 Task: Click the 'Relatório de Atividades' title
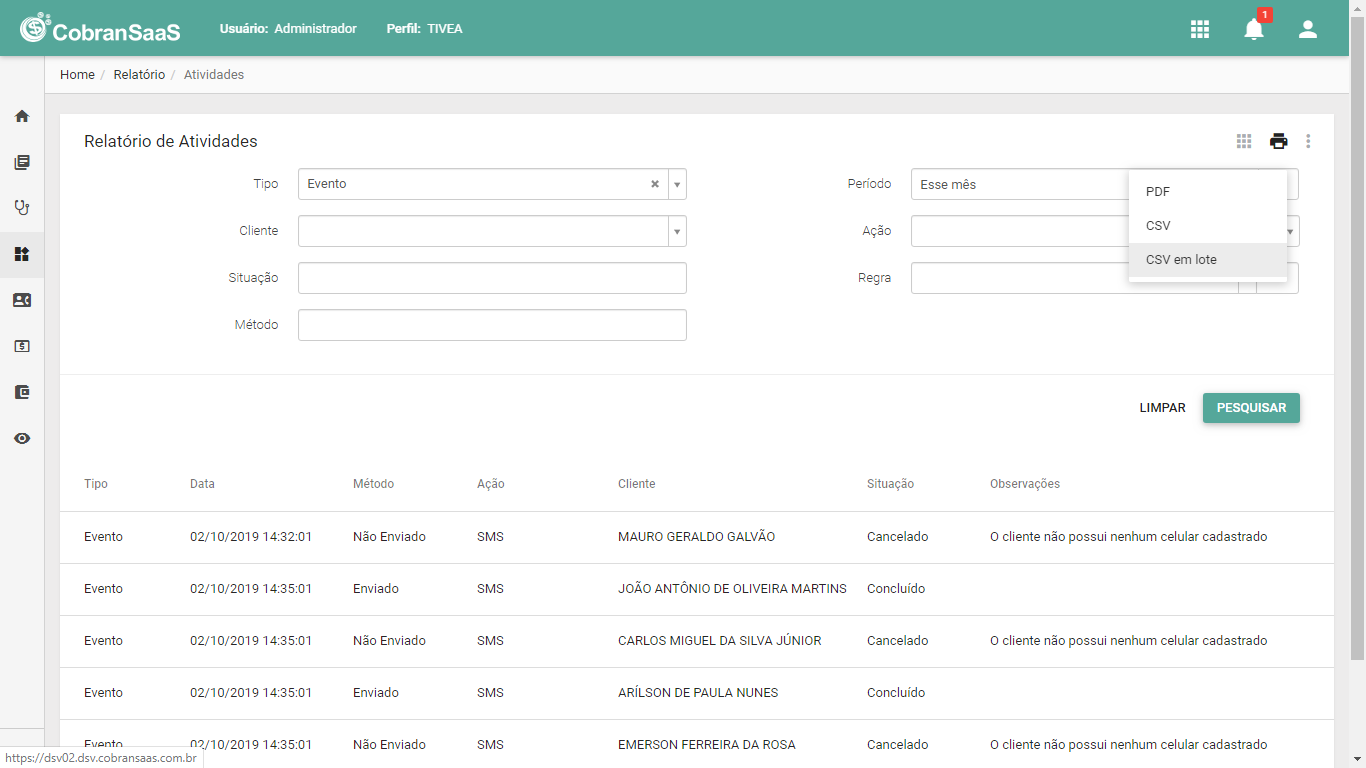(171, 142)
